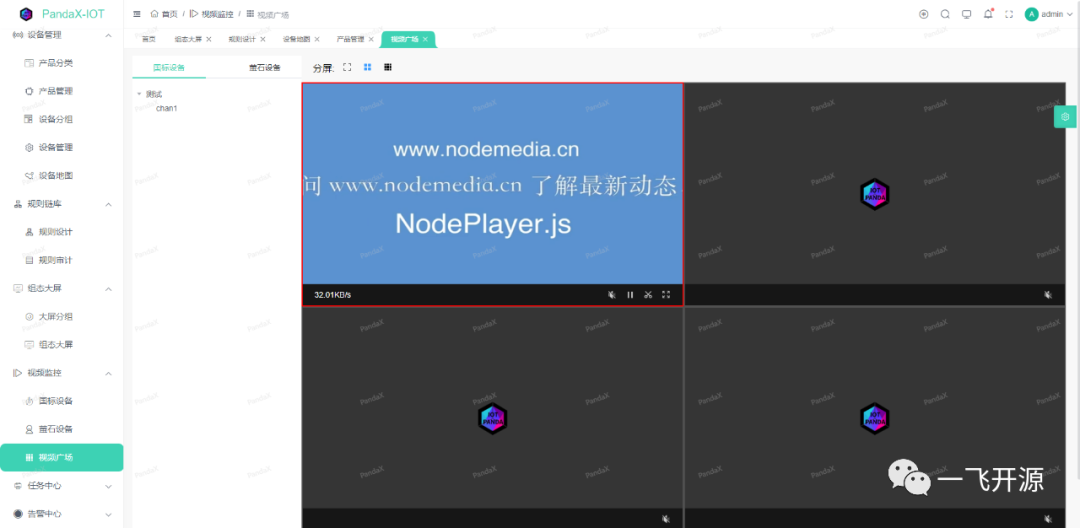The width and height of the screenshot is (1080, 528).
Task: Toggle the top bar fullscreen icon
Action: [x=1009, y=14]
